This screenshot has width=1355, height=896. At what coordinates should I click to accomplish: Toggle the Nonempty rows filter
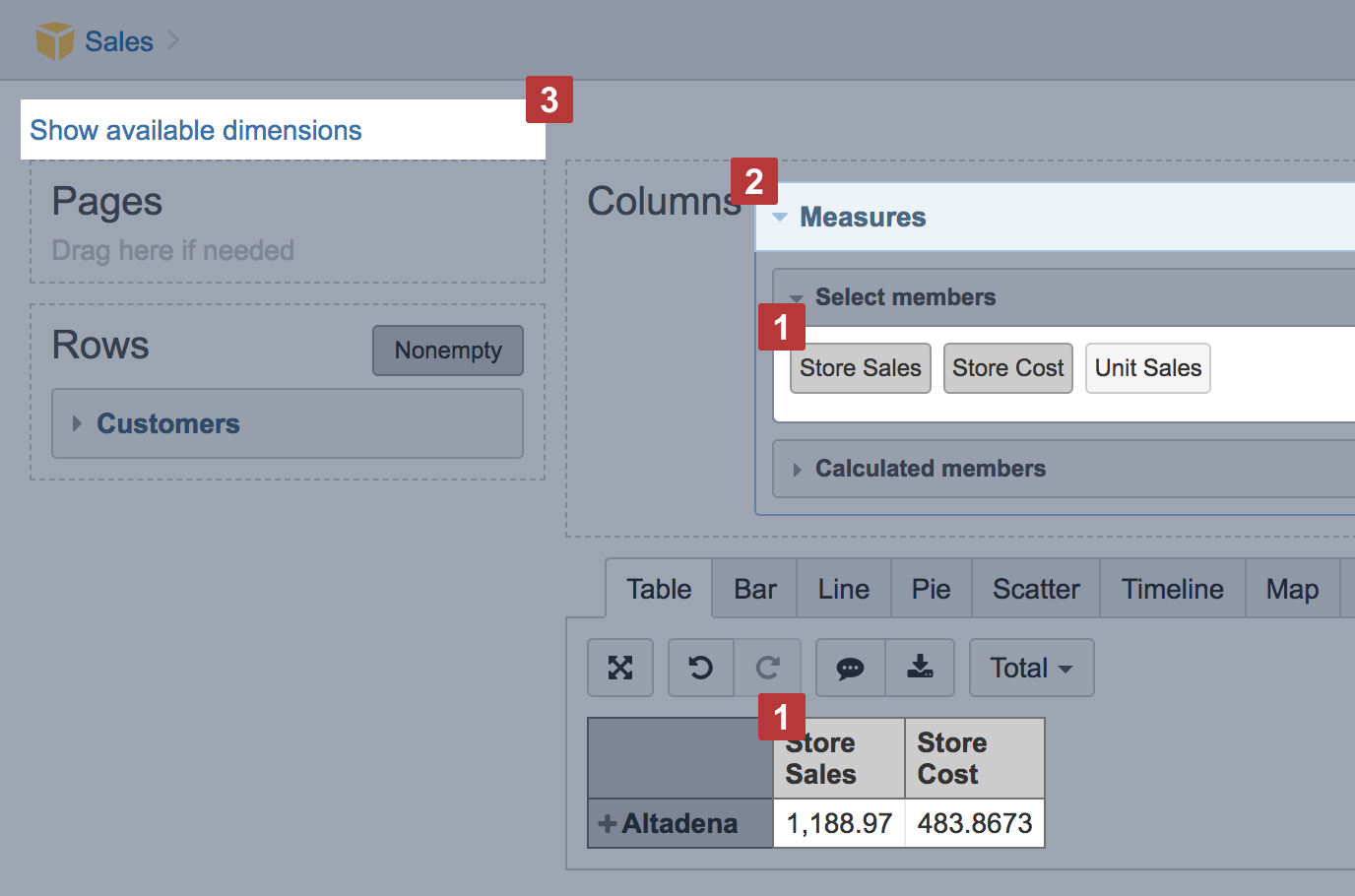(448, 351)
